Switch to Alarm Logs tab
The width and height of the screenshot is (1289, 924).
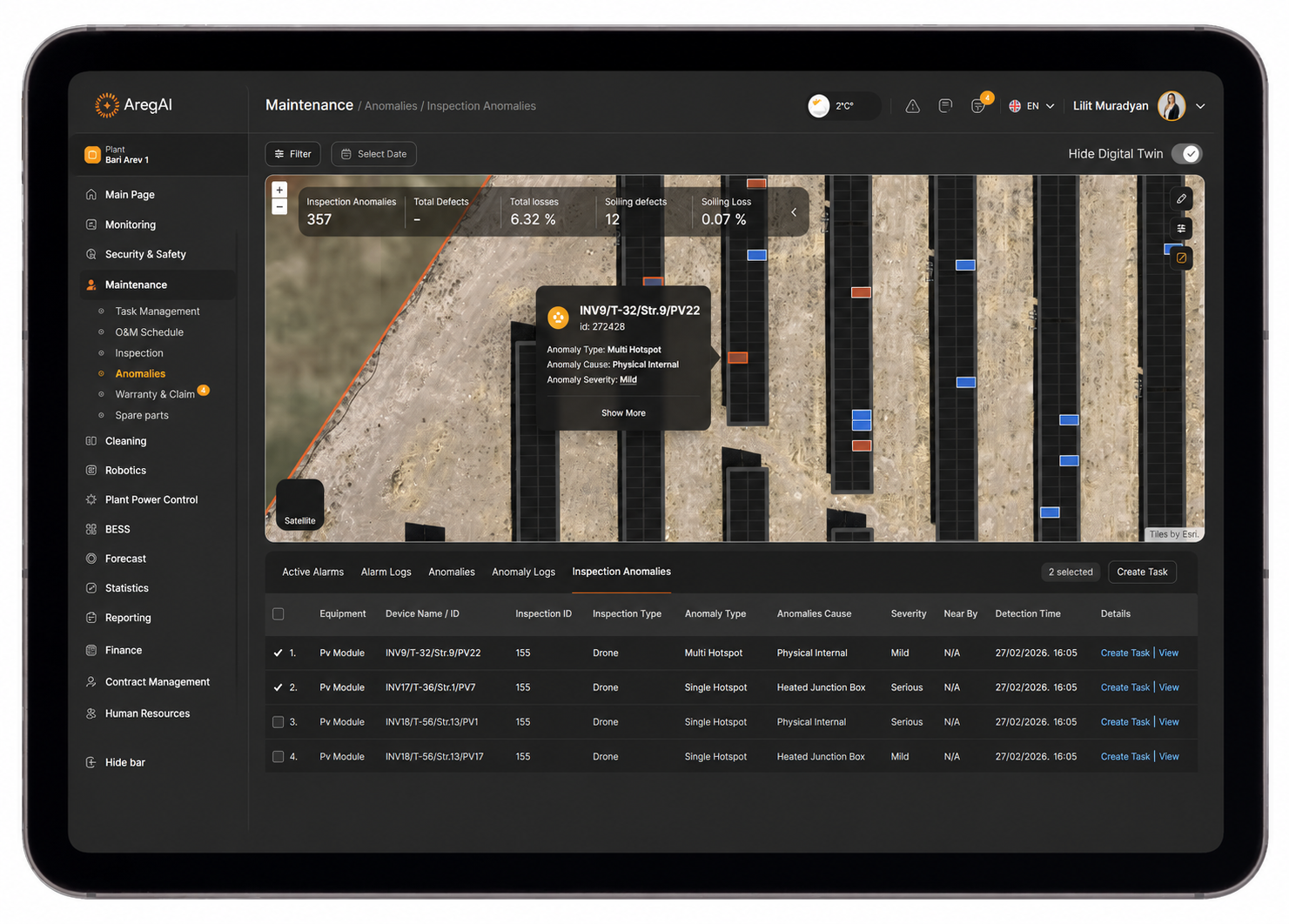(386, 572)
